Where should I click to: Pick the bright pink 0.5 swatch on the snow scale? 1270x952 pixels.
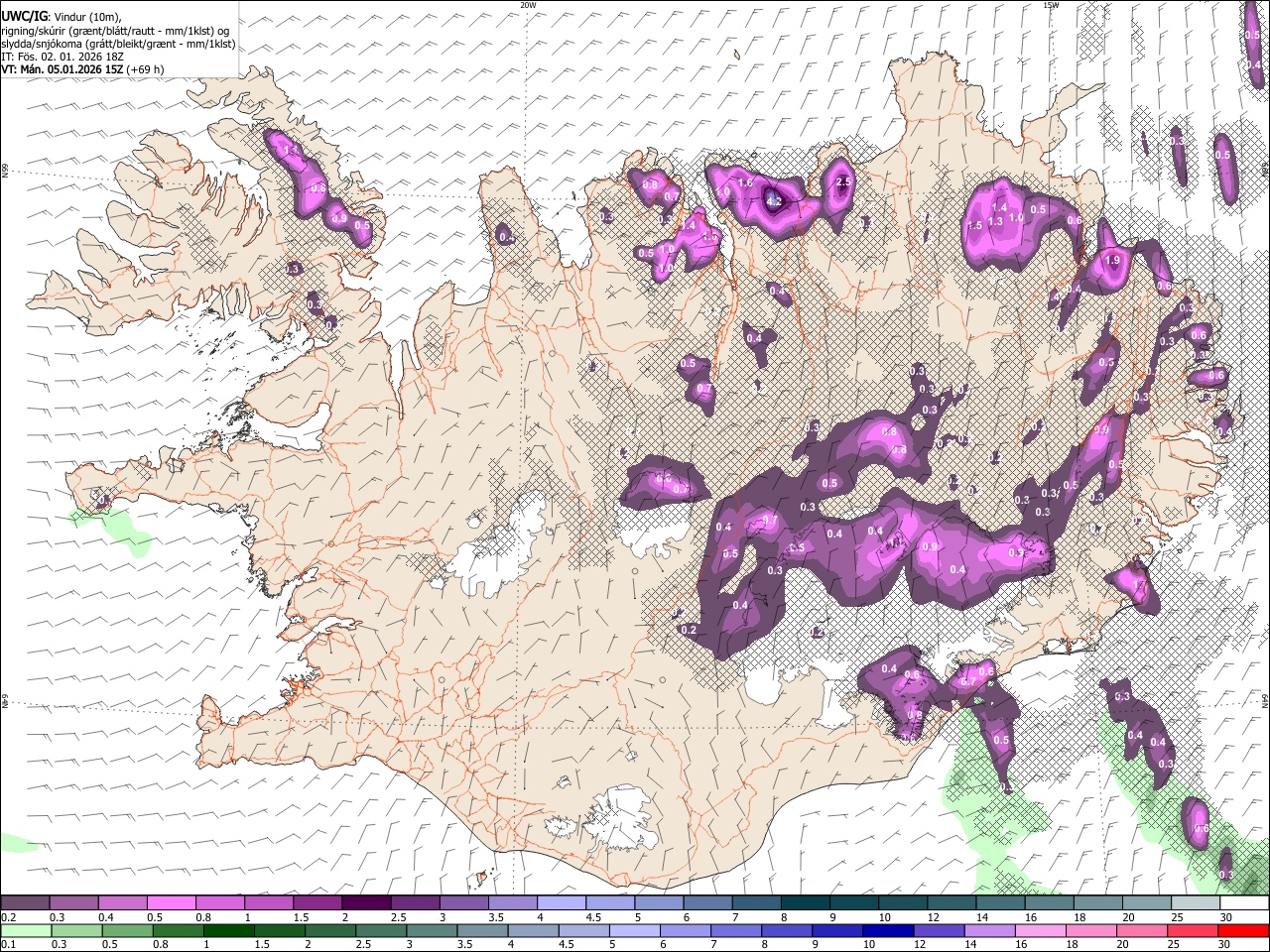coord(171,903)
